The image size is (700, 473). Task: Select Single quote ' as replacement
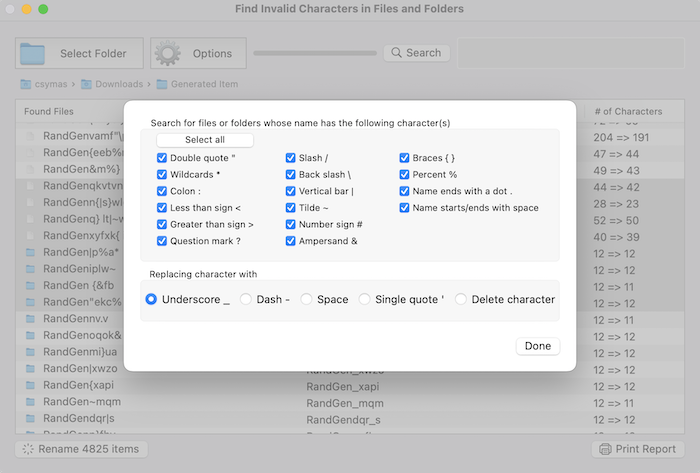(x=365, y=299)
